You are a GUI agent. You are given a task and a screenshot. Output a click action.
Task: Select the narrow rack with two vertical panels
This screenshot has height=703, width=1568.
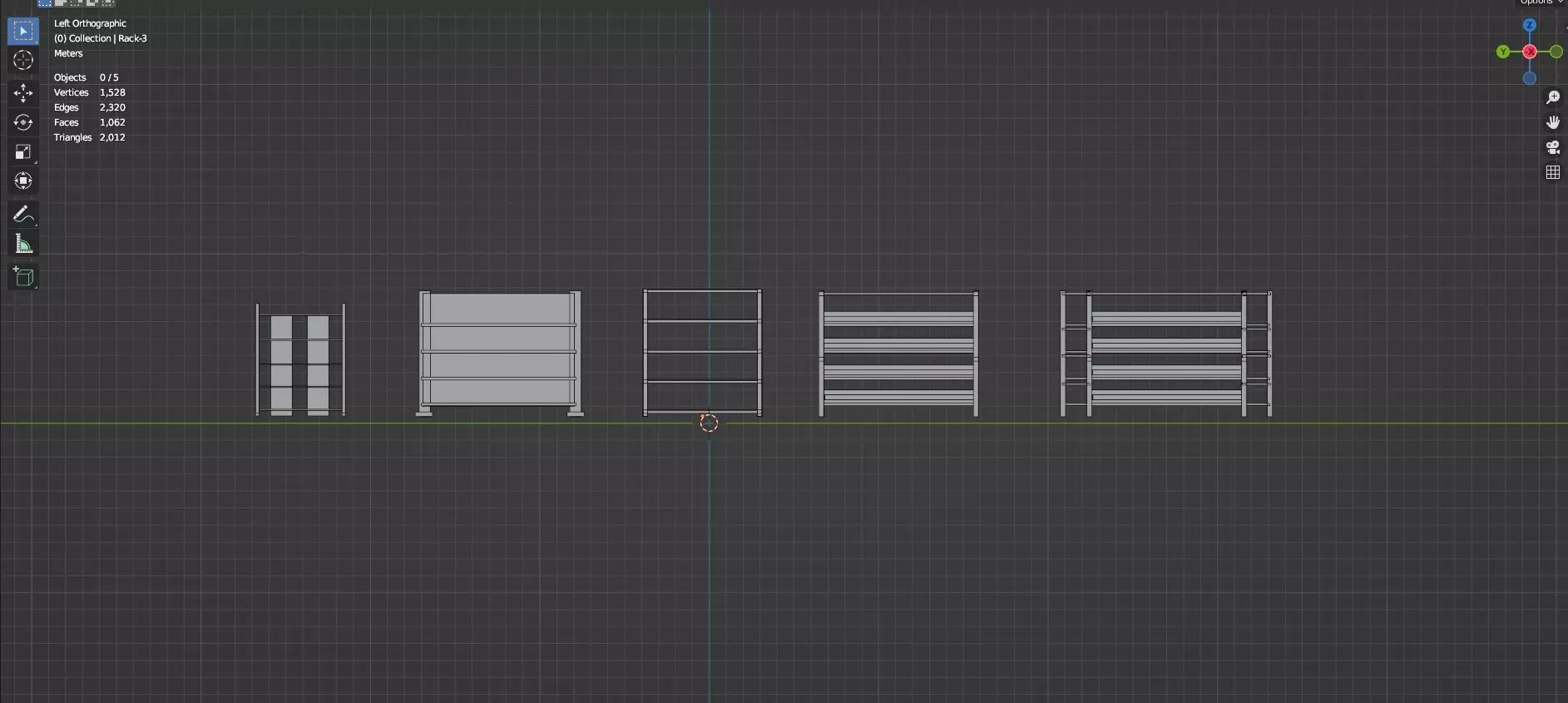[x=300, y=360]
